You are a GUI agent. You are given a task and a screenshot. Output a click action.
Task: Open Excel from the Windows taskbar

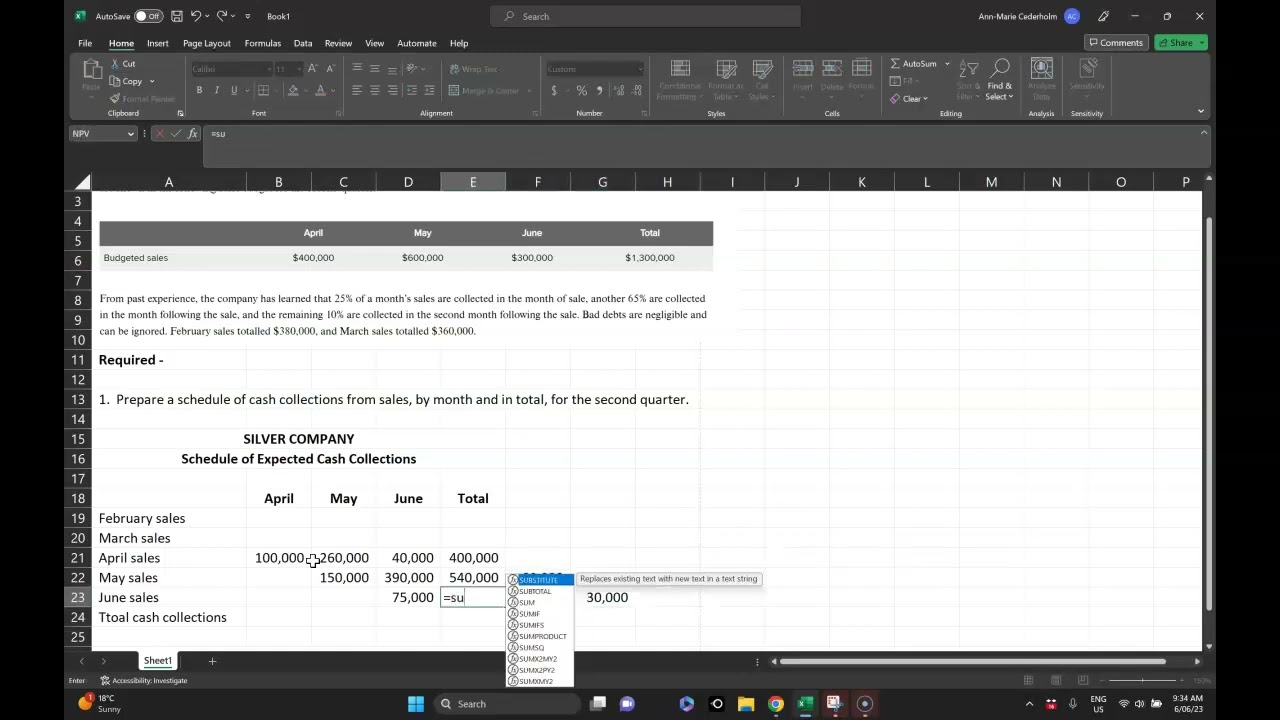[805, 704]
